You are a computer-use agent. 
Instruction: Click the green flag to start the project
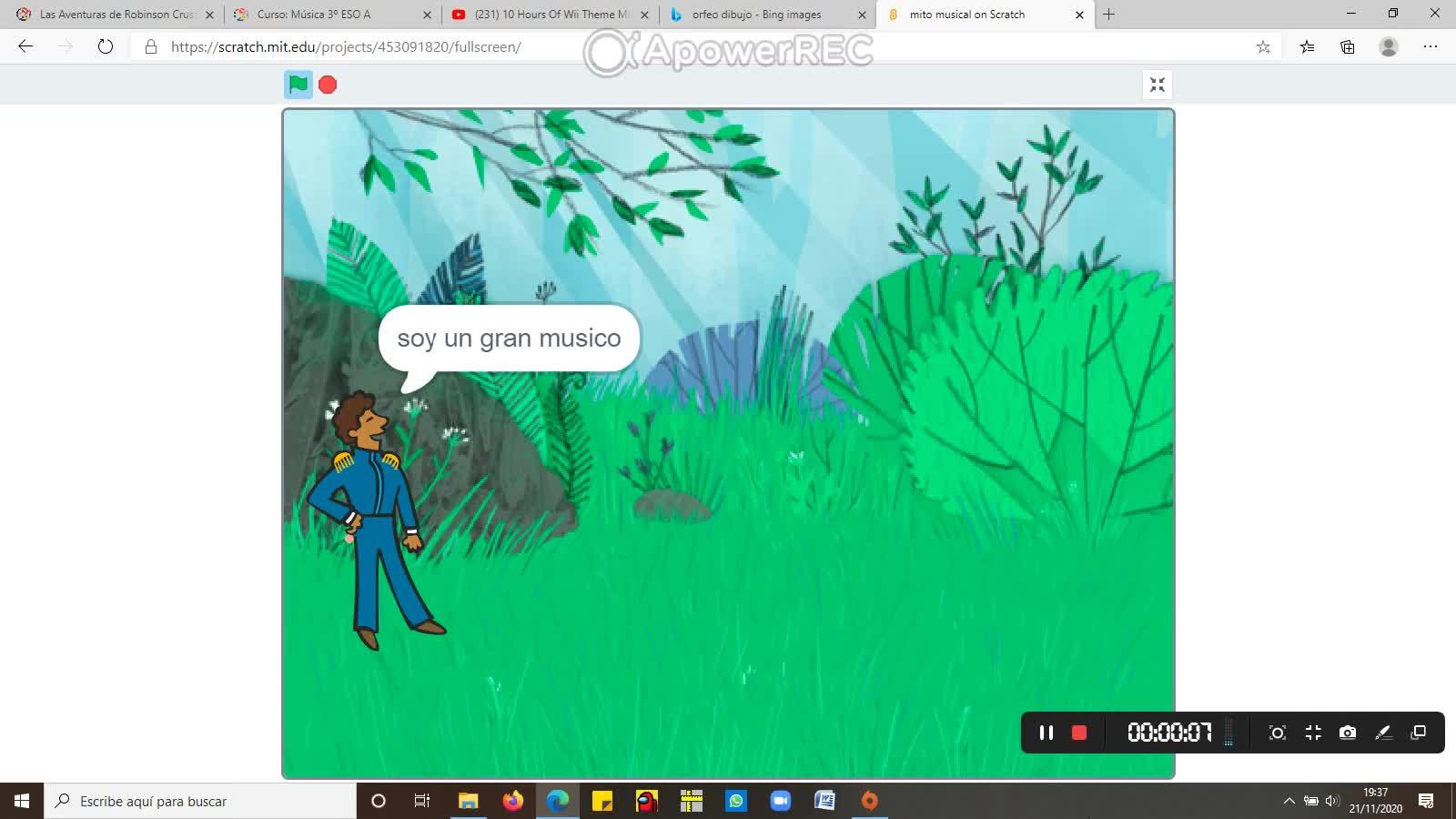pos(298,85)
